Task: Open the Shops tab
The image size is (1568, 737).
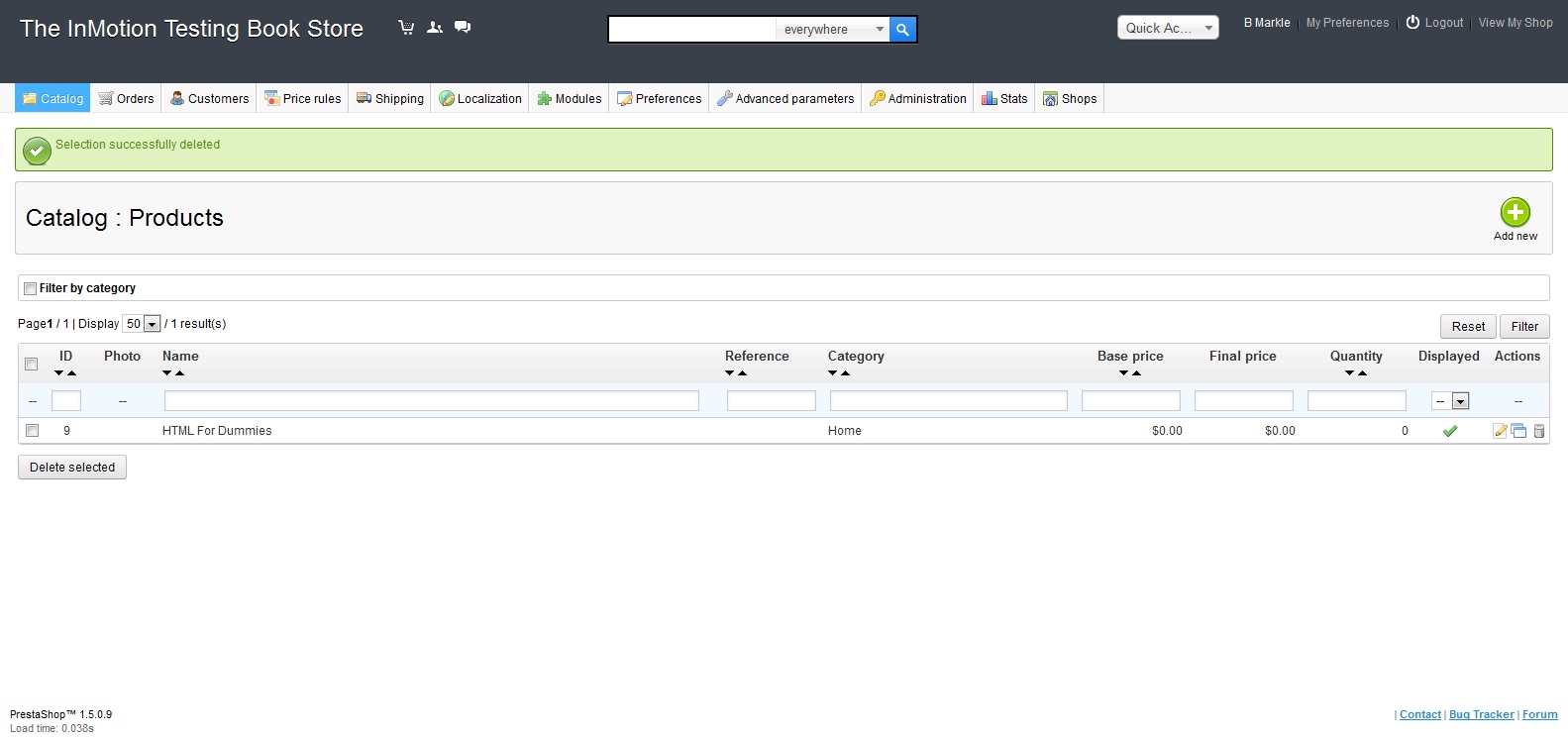Action: click(1070, 98)
